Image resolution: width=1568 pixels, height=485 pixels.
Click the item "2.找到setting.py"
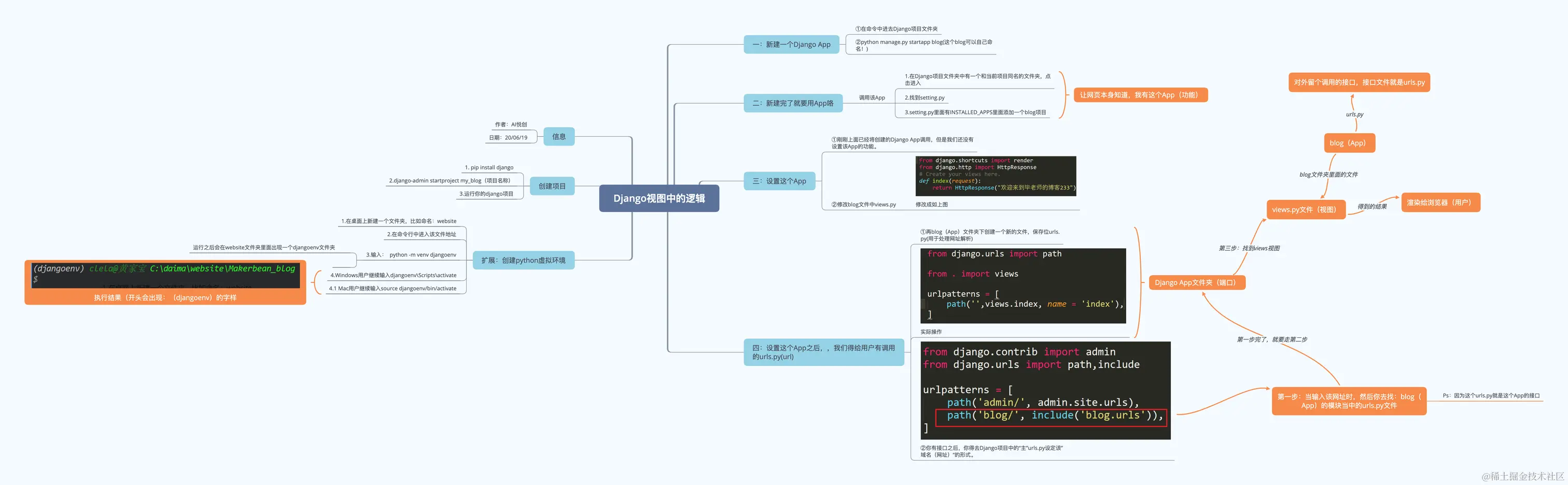(x=925, y=97)
